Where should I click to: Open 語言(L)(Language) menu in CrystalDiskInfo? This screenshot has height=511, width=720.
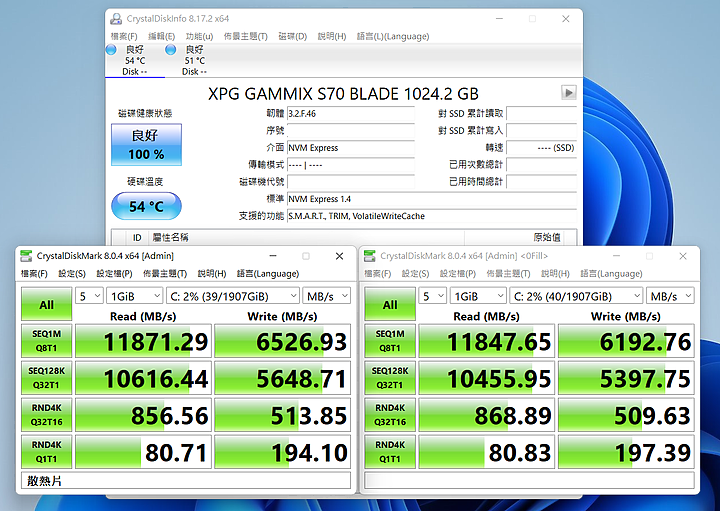(x=393, y=36)
